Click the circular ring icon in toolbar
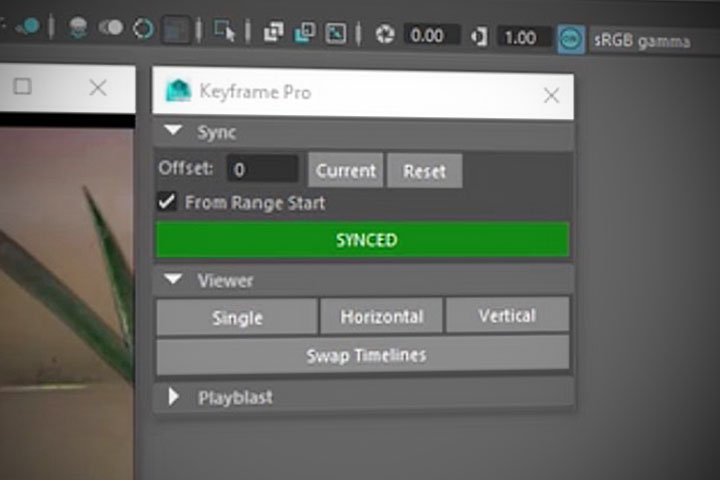This screenshot has height=480, width=720. (143, 29)
